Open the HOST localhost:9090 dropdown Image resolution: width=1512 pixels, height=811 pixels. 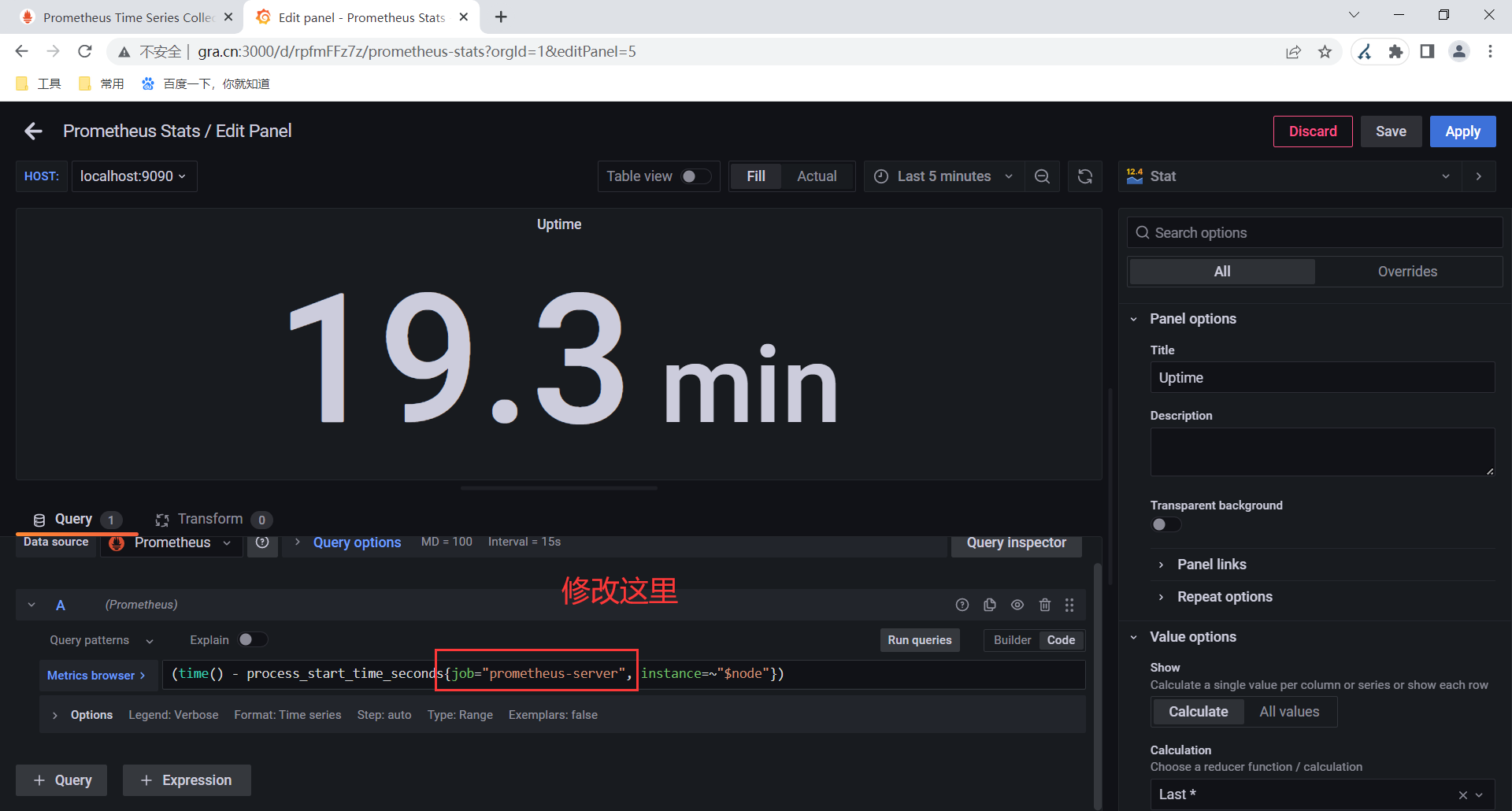point(134,176)
